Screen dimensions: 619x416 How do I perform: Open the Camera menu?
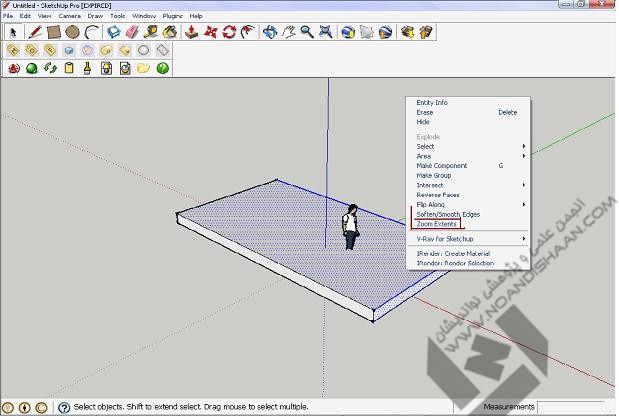tap(69, 16)
